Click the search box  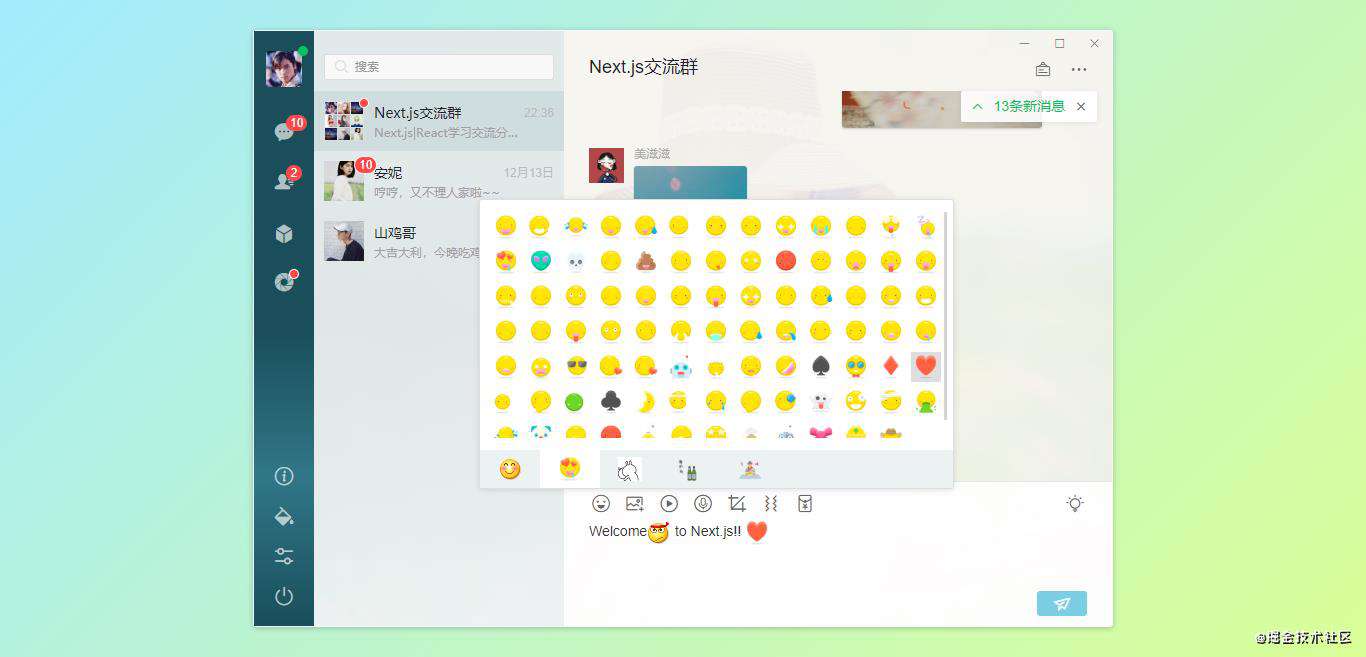point(439,66)
